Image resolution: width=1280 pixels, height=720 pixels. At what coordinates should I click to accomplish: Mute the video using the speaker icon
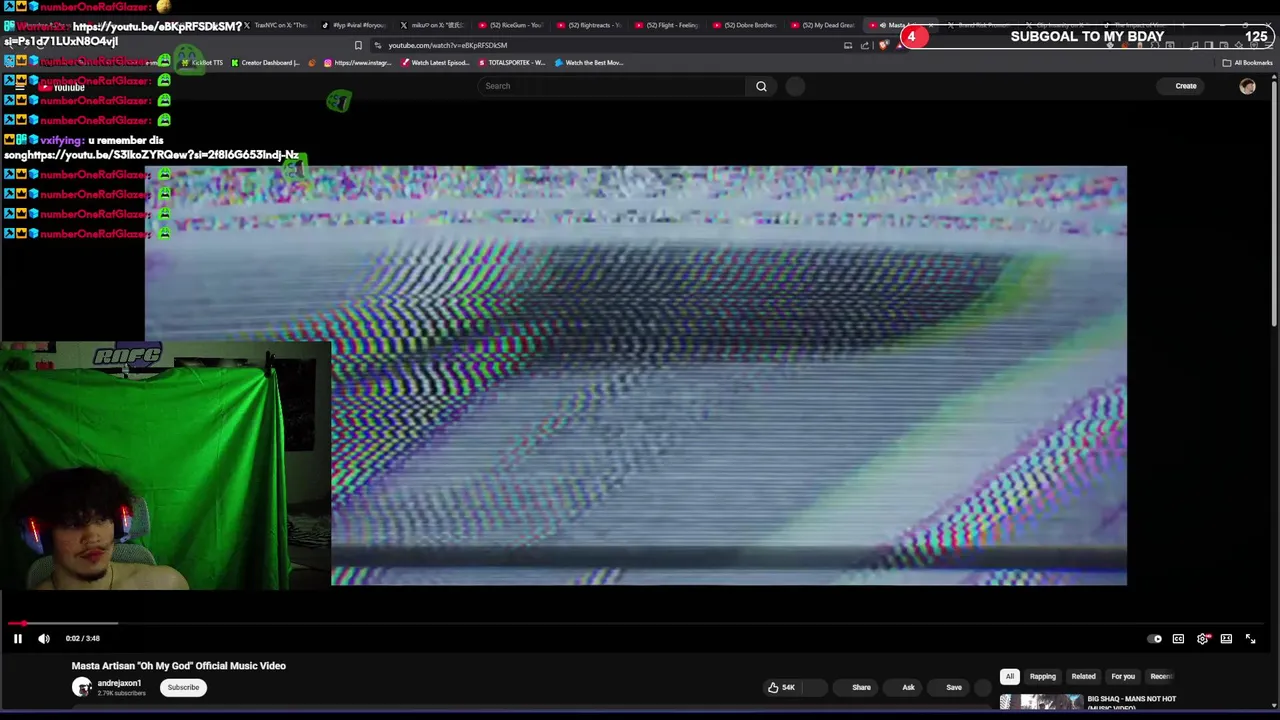tap(44, 638)
